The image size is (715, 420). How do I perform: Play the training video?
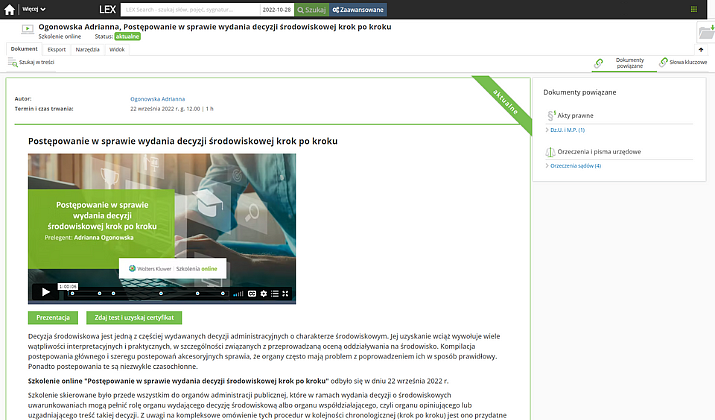[x=45, y=293]
